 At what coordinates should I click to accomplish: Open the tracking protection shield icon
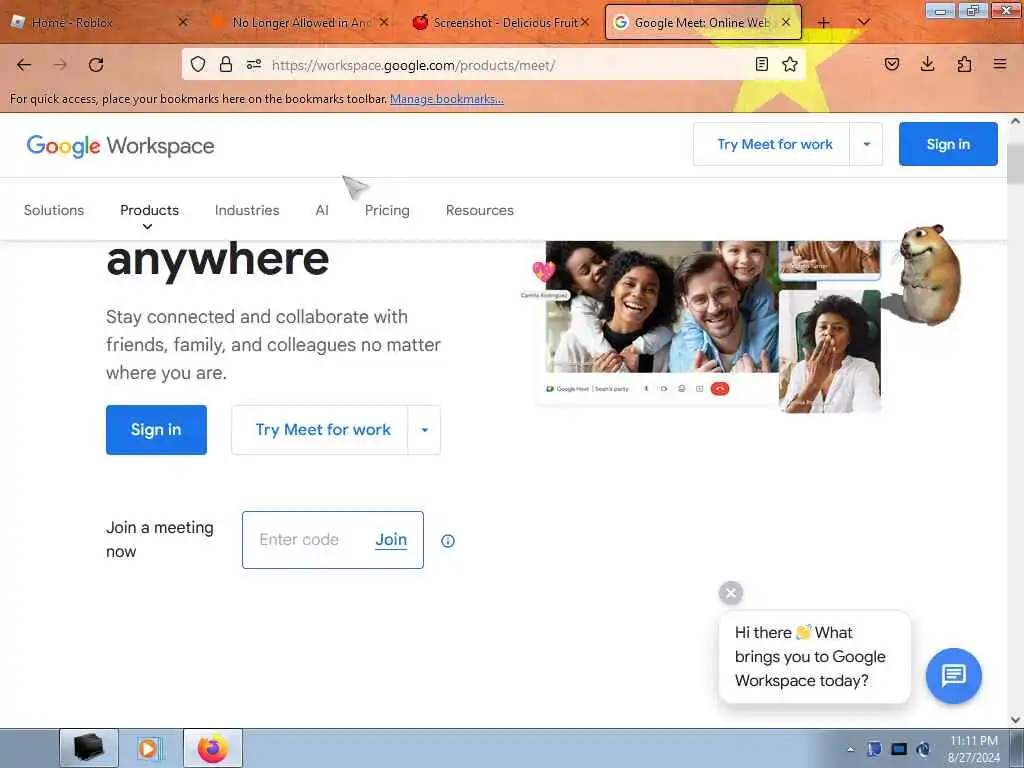pos(198,64)
